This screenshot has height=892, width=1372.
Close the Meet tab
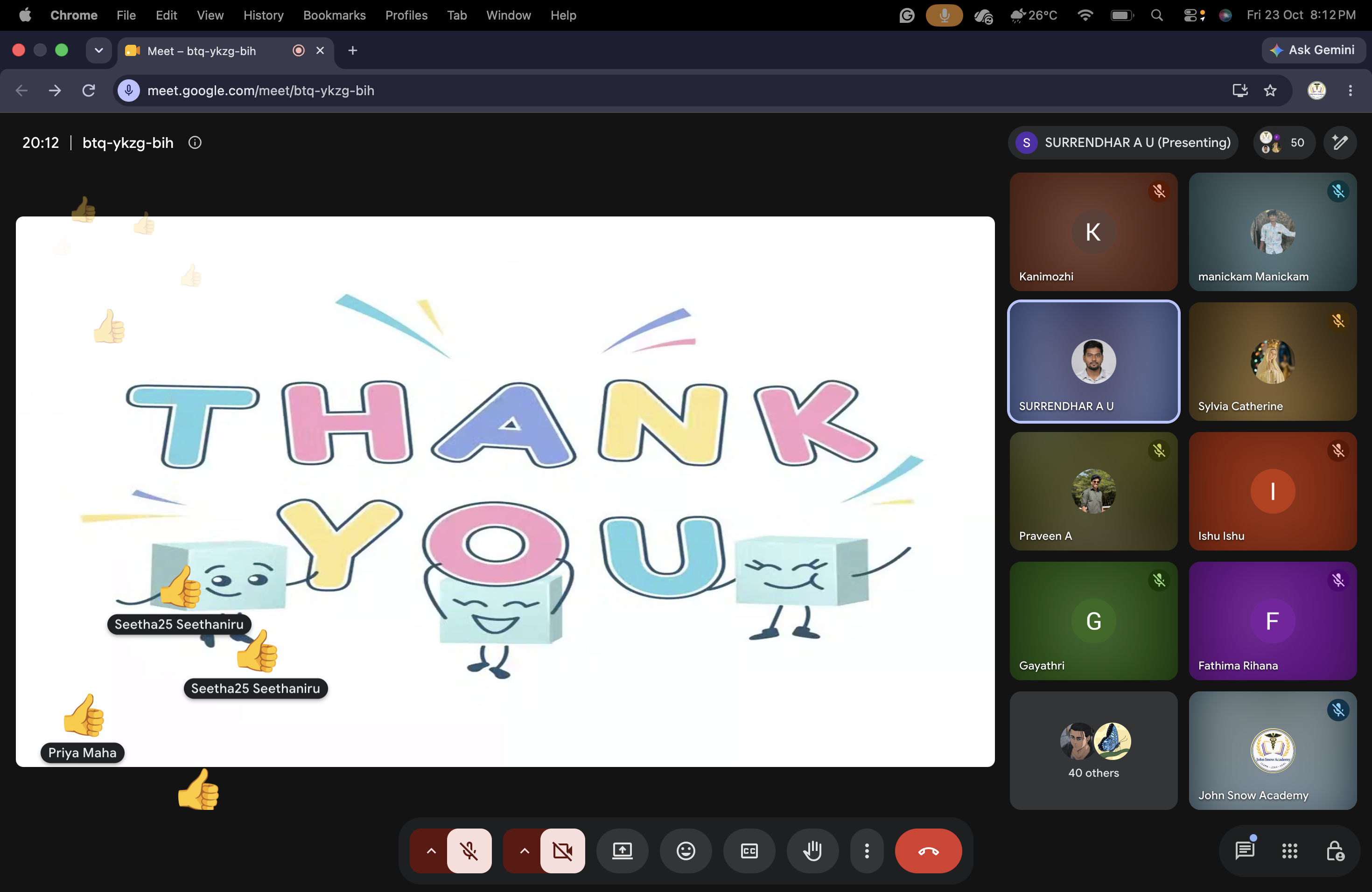tap(320, 51)
